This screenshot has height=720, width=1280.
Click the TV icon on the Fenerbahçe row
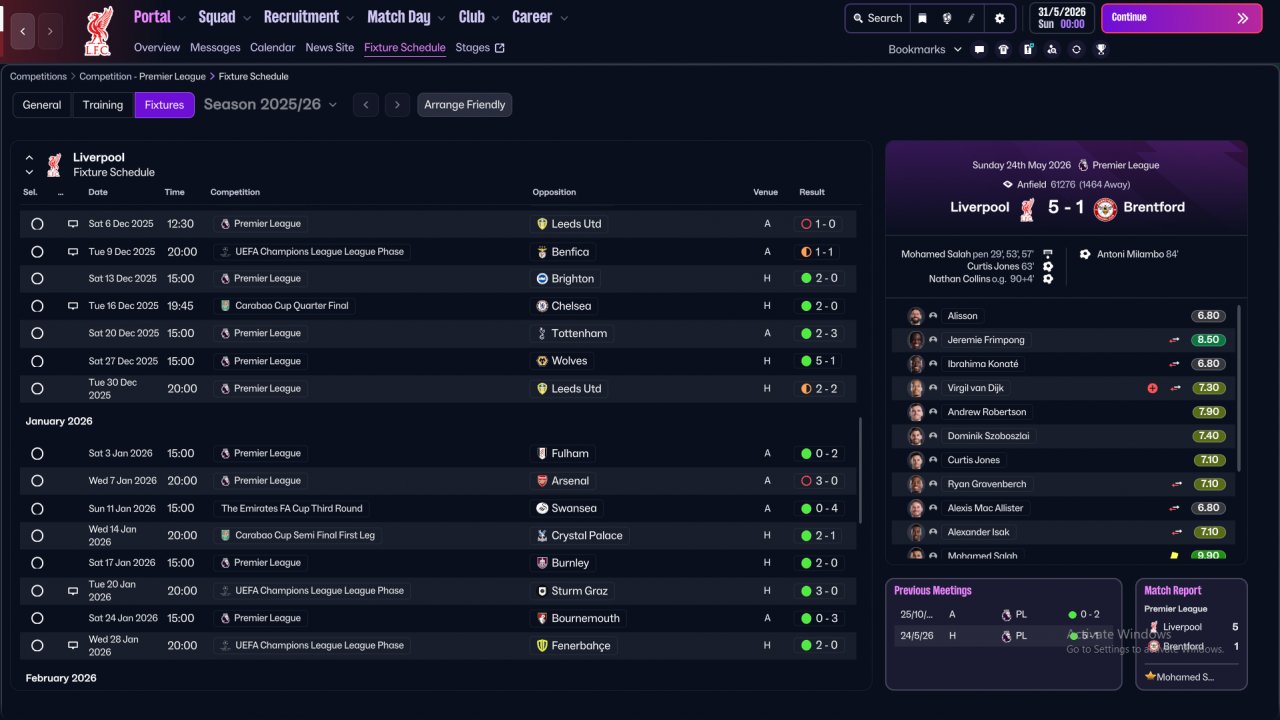(73, 646)
